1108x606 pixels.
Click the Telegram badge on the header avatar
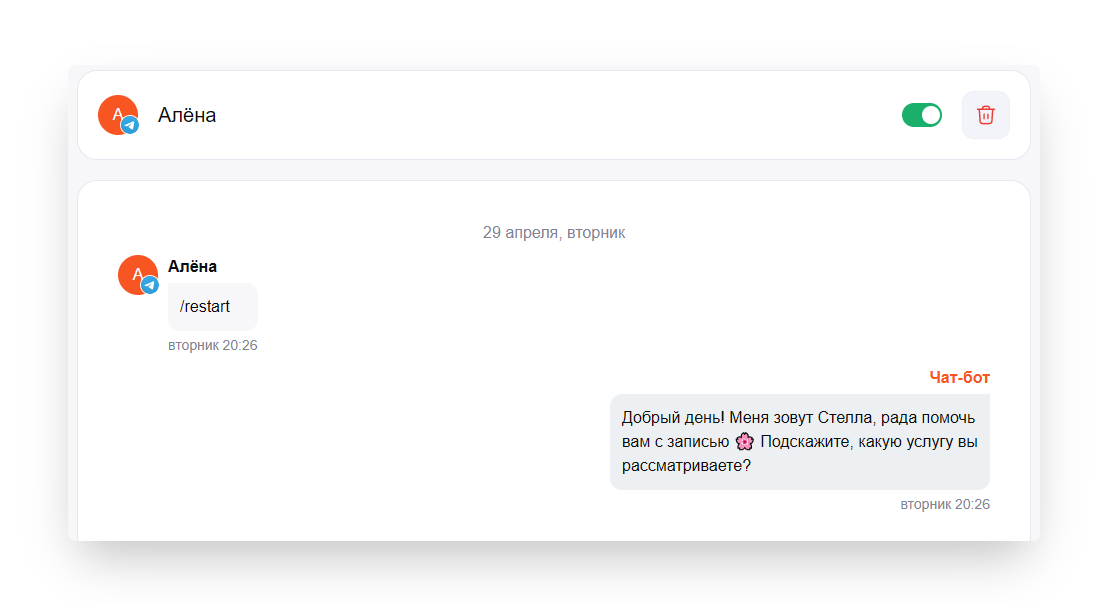(x=130, y=125)
